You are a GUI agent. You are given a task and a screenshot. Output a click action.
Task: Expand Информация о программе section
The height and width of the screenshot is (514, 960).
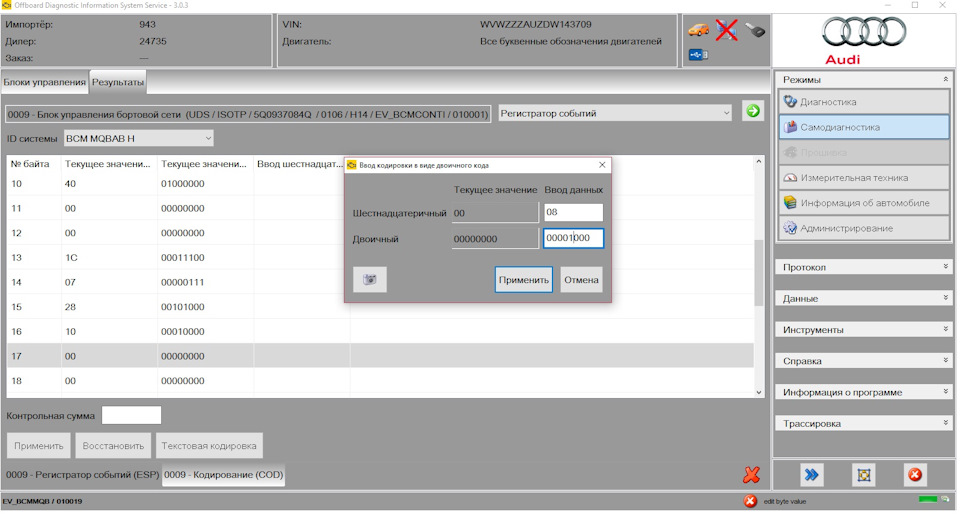pyautogui.click(x=864, y=392)
